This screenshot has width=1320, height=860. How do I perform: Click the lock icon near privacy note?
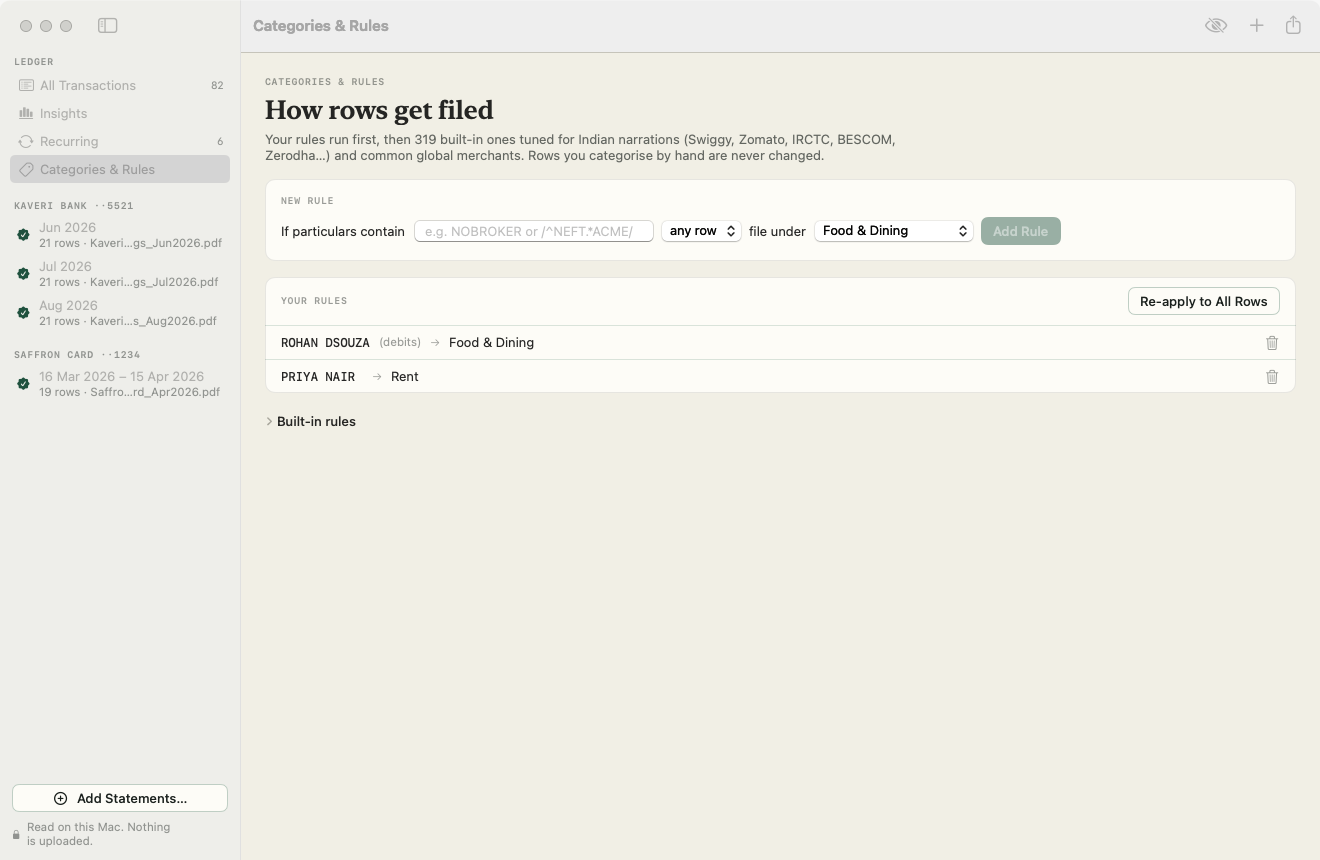[16, 834]
